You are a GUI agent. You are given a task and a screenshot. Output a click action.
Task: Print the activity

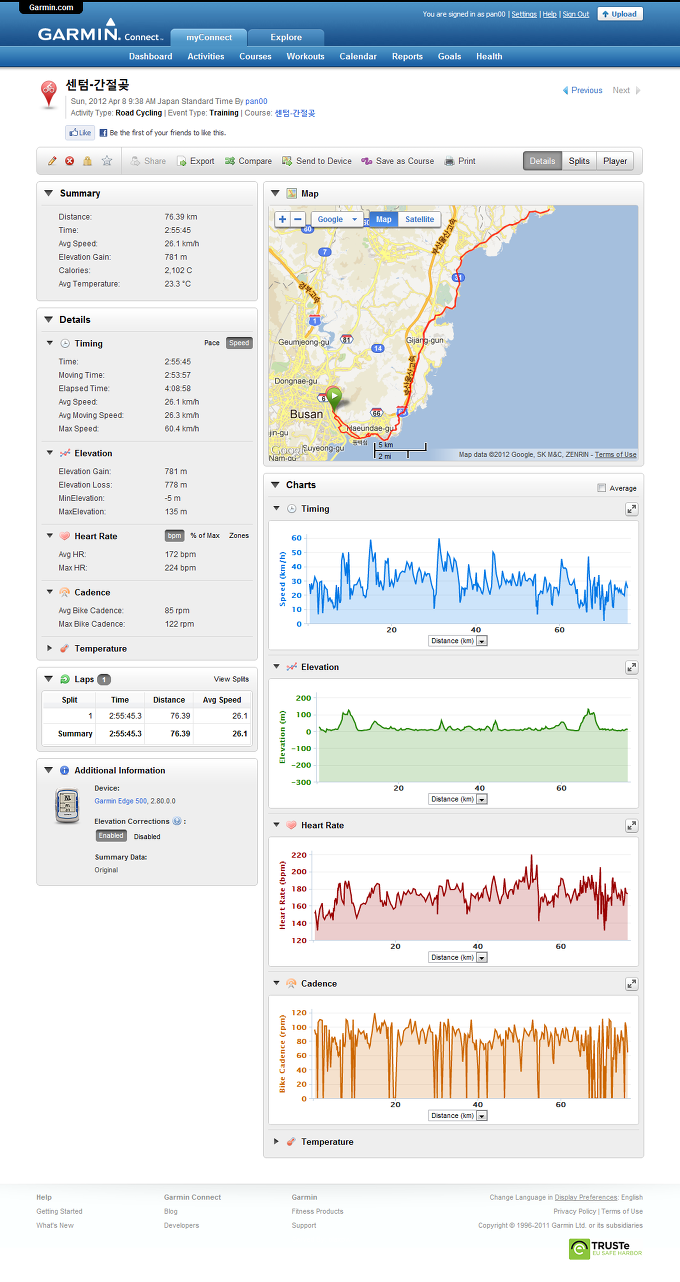coord(460,161)
